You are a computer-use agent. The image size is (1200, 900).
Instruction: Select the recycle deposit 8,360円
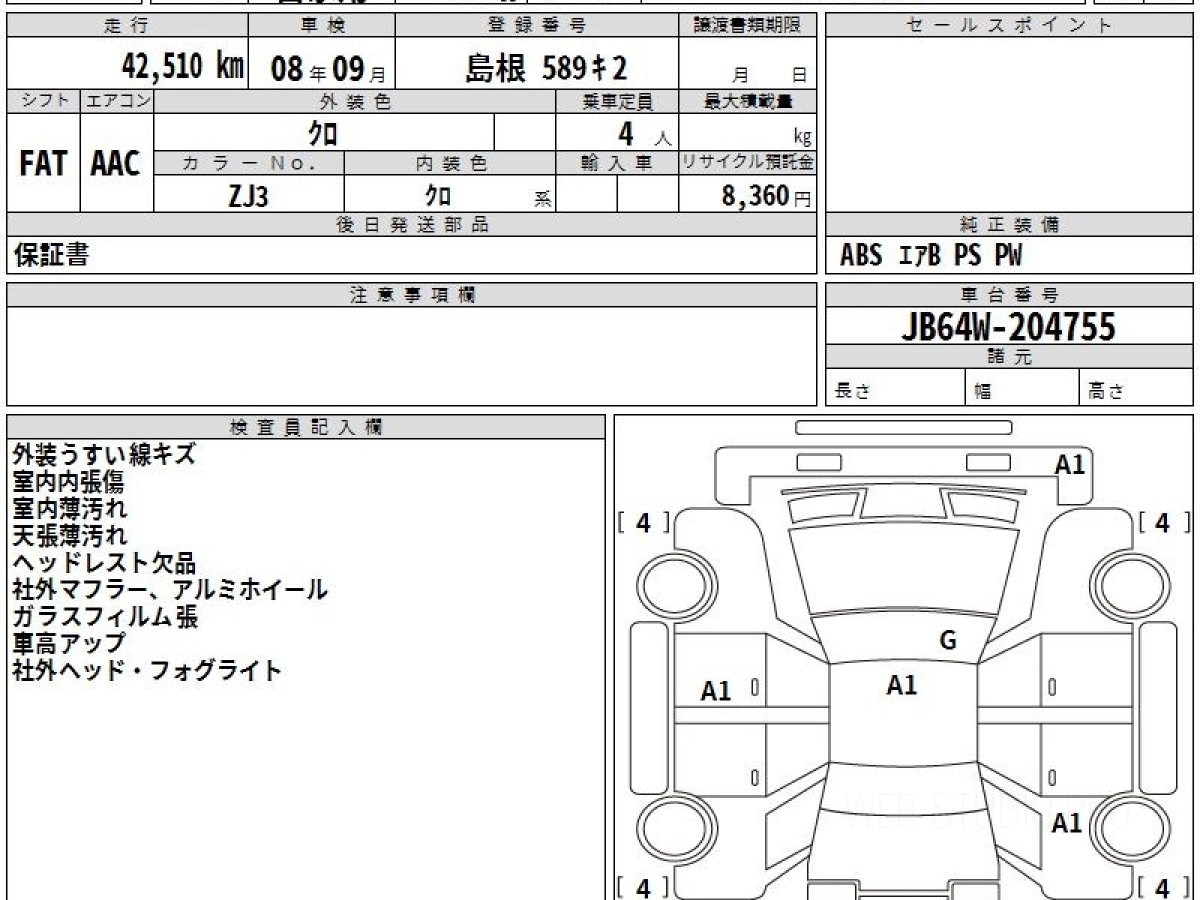[766, 196]
